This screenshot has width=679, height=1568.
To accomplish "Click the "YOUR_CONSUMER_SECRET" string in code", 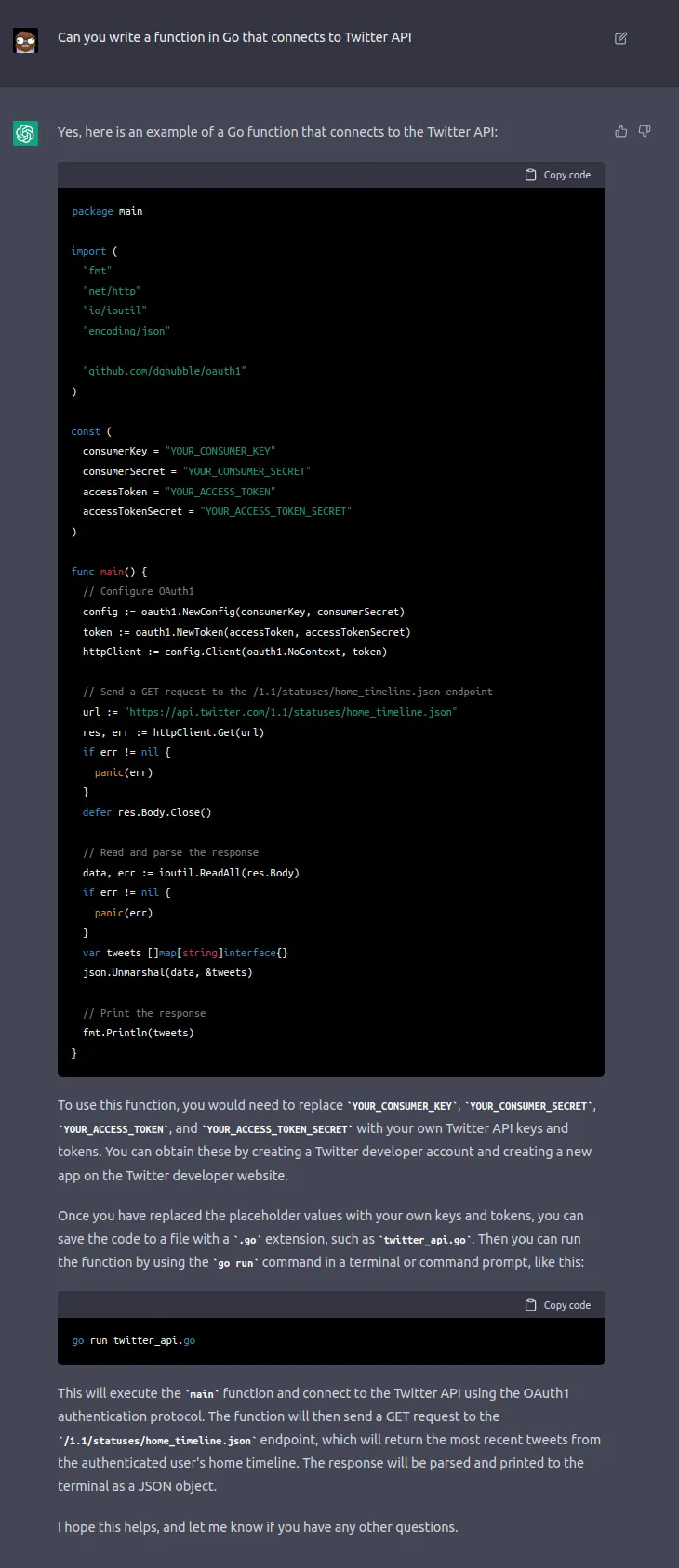I will click(x=246, y=471).
